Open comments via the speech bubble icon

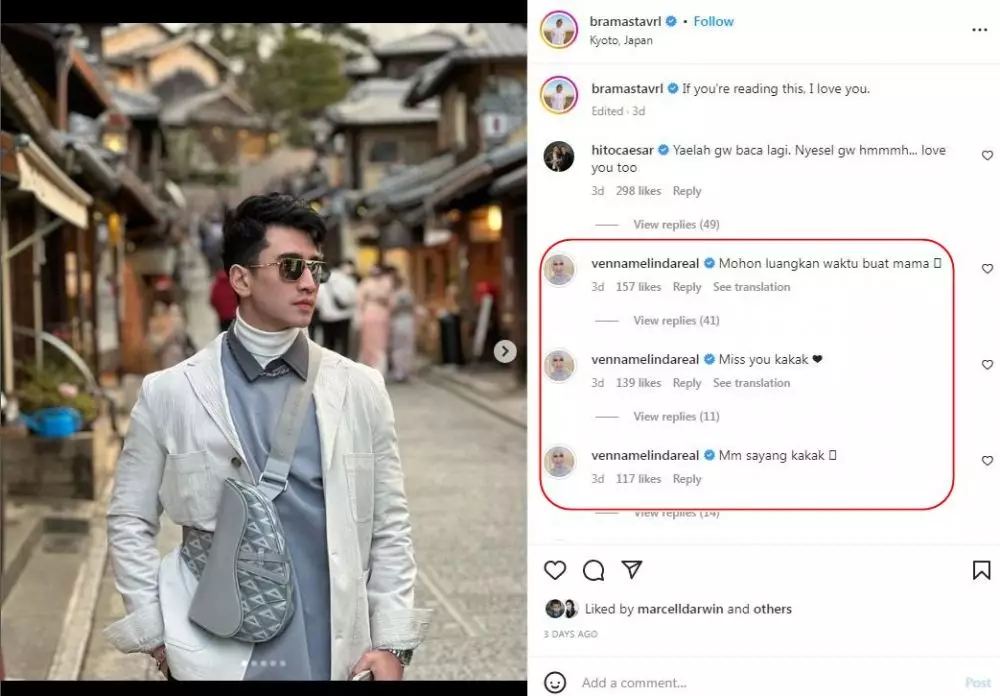[x=594, y=569]
